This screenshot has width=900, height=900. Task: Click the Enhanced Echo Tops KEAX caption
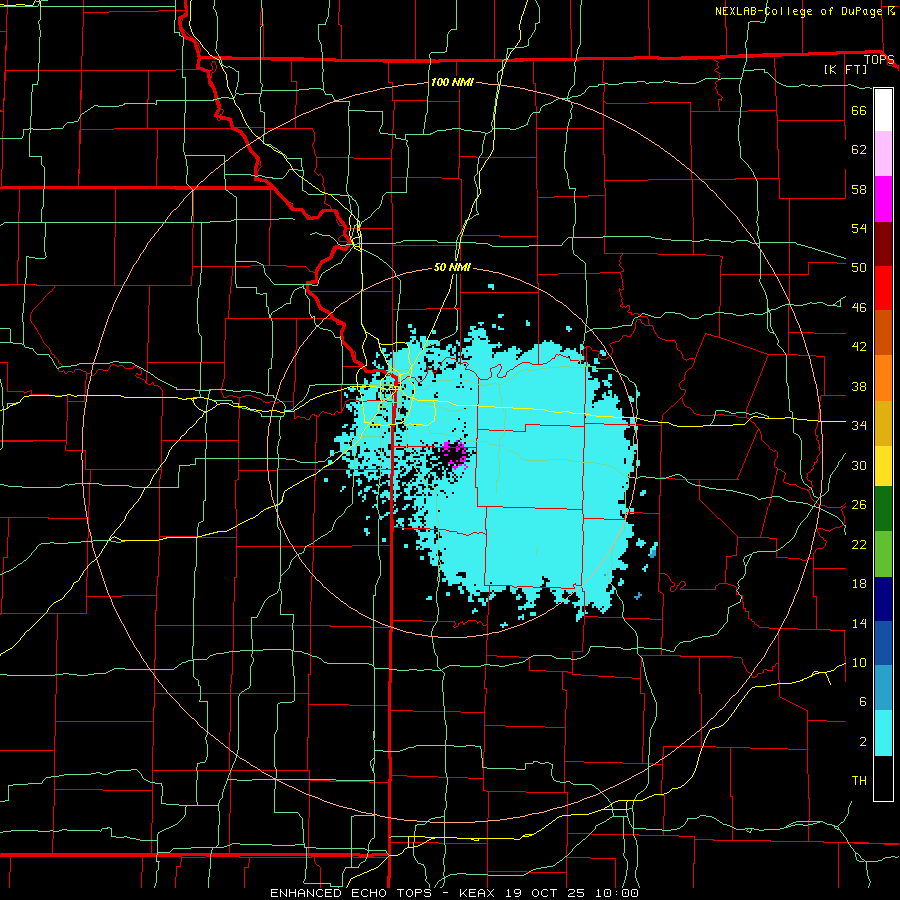pyautogui.click(x=454, y=893)
